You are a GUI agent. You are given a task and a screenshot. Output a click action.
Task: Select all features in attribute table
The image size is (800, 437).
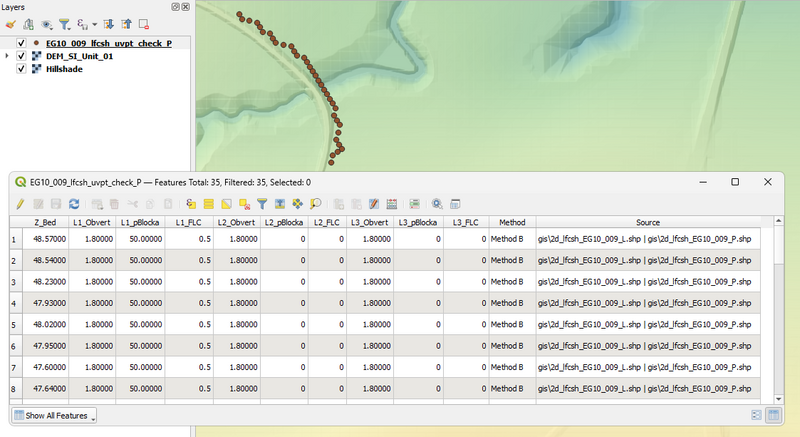tap(209, 203)
